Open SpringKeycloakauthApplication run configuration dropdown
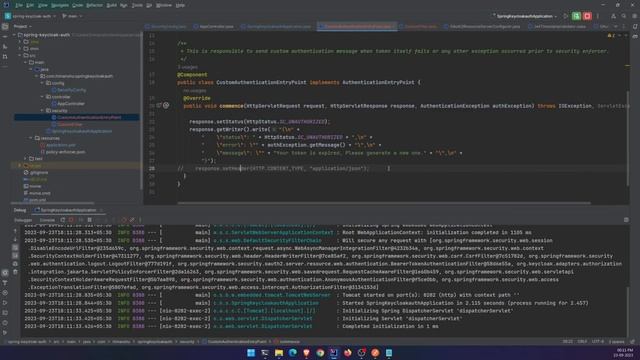The width and height of the screenshot is (640, 360). (x=525, y=16)
